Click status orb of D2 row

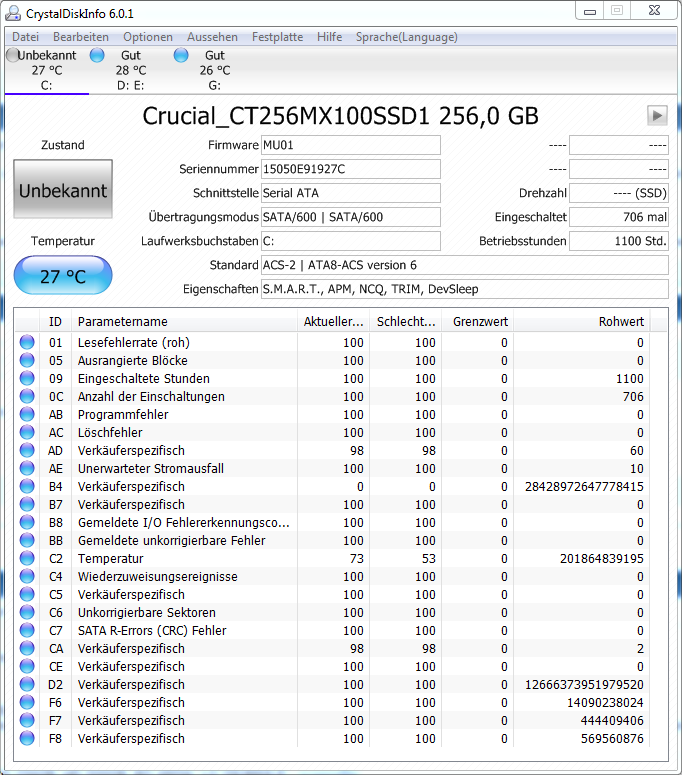(x=27, y=684)
